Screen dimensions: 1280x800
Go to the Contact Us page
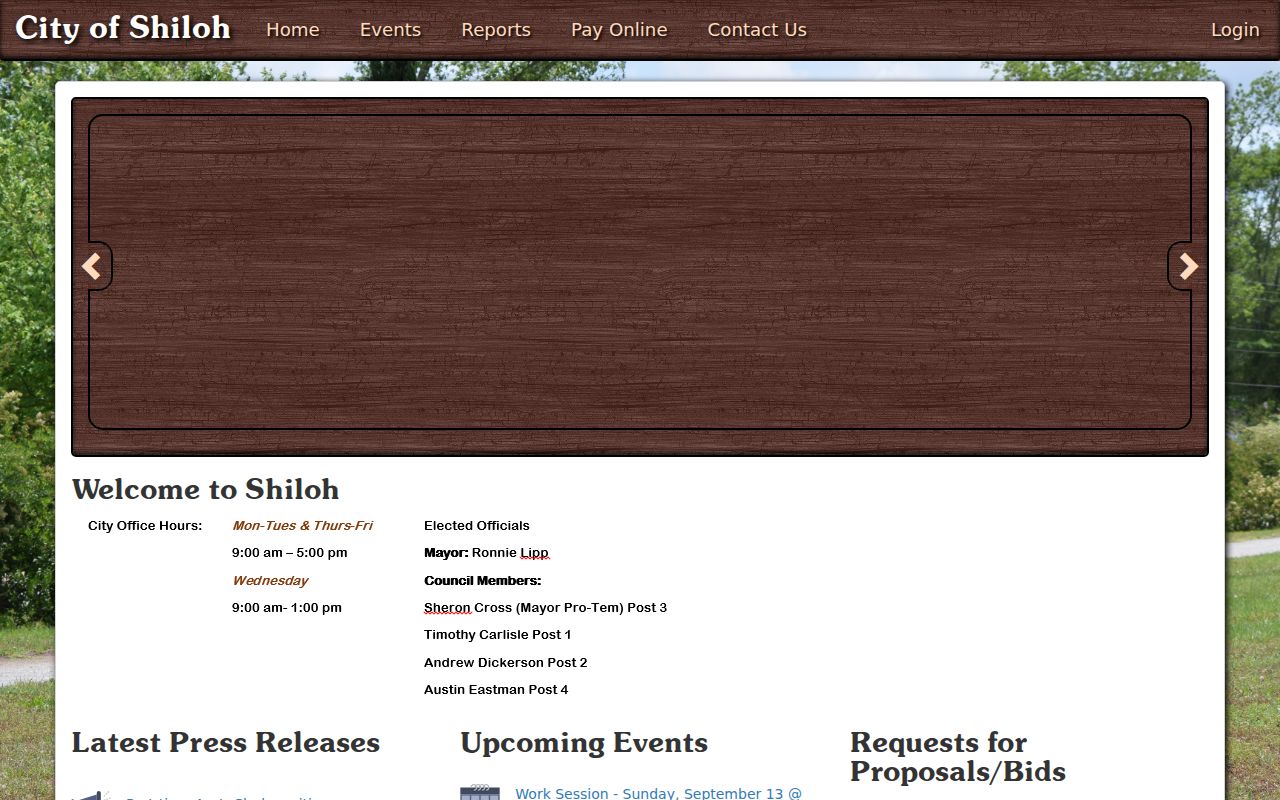coord(757,30)
